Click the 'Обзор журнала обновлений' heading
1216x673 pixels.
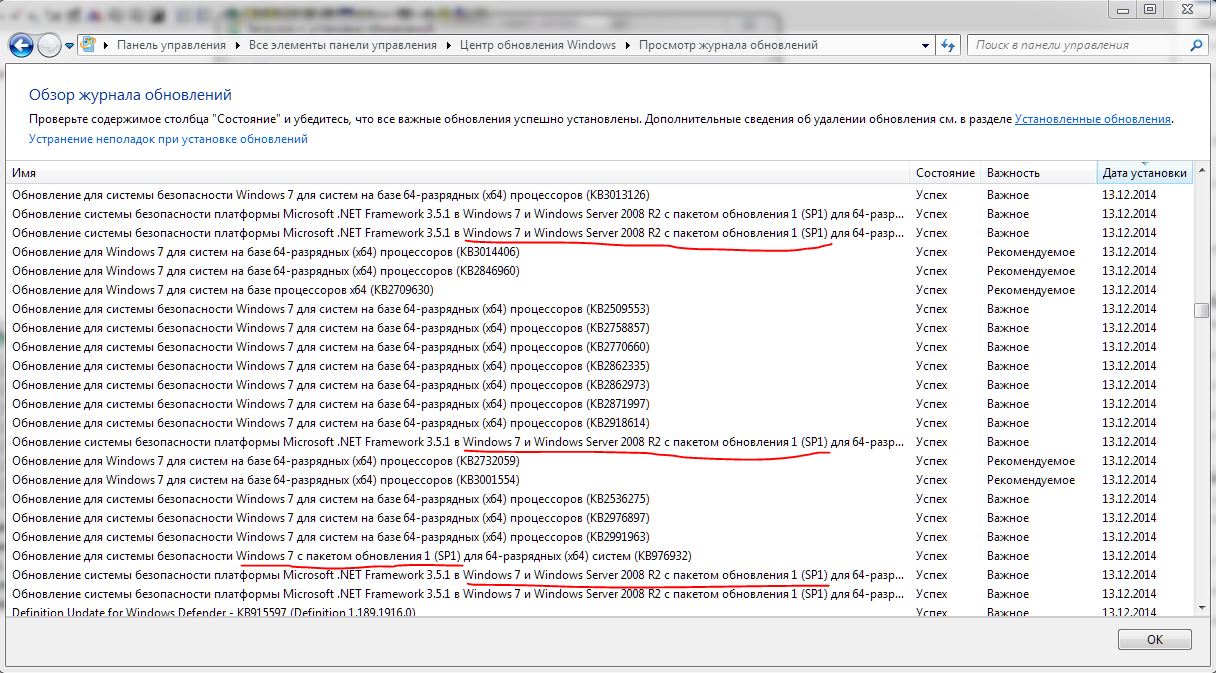pos(130,95)
